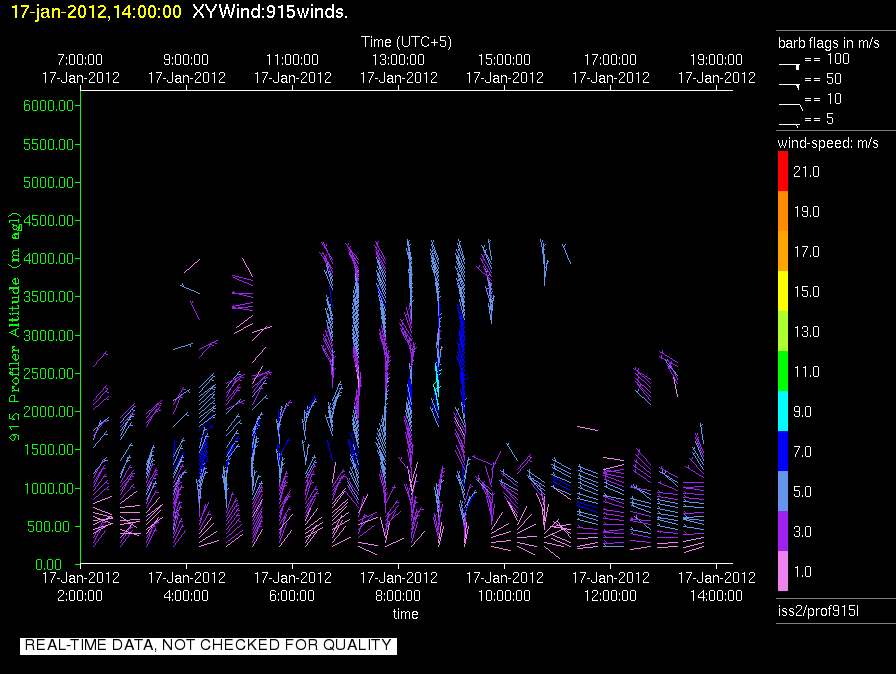Click the 'REAL-TIME DATA, NOT CHECKED FOR QUALITY' banner
Screen dimensions: 896x674
[x=208, y=645]
